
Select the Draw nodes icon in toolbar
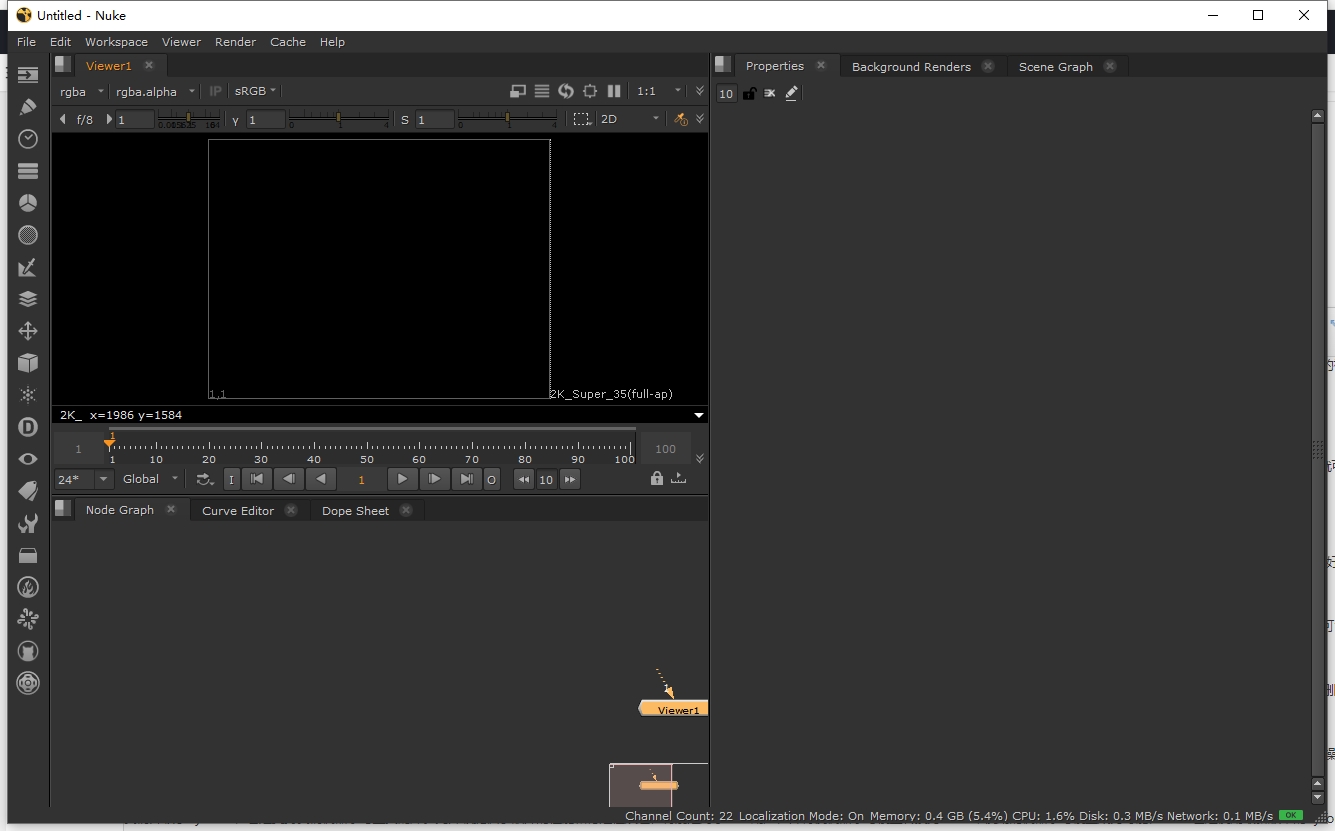pos(27,106)
